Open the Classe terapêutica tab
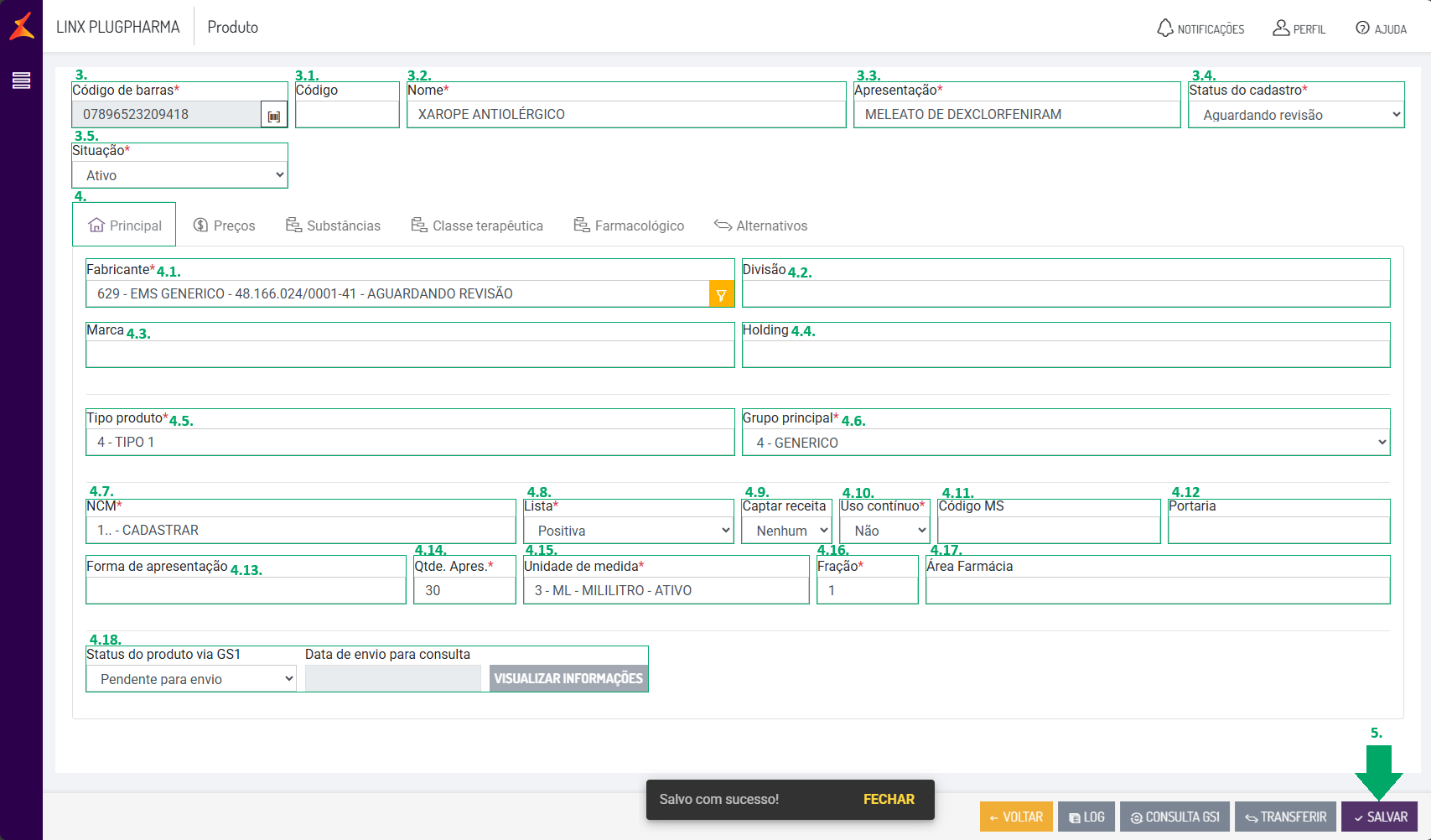Viewport: 1431px width, 840px height. coord(477,226)
